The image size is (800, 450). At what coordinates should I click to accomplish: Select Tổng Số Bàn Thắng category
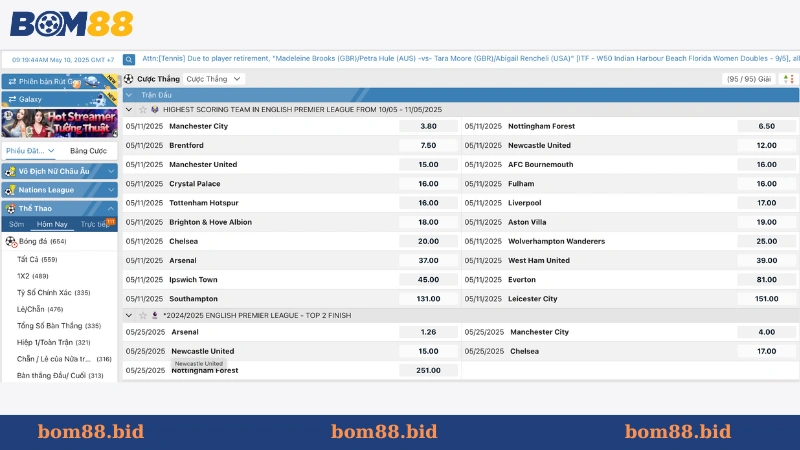tap(59, 326)
